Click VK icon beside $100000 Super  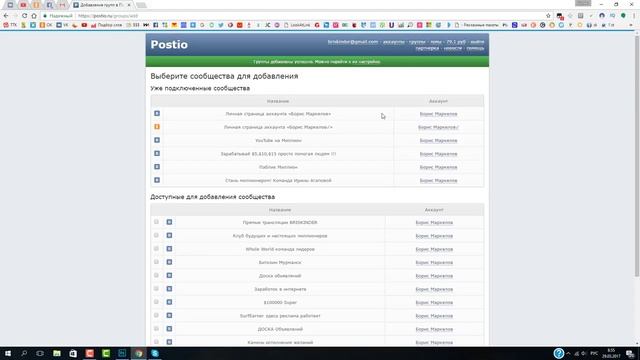pos(169,302)
